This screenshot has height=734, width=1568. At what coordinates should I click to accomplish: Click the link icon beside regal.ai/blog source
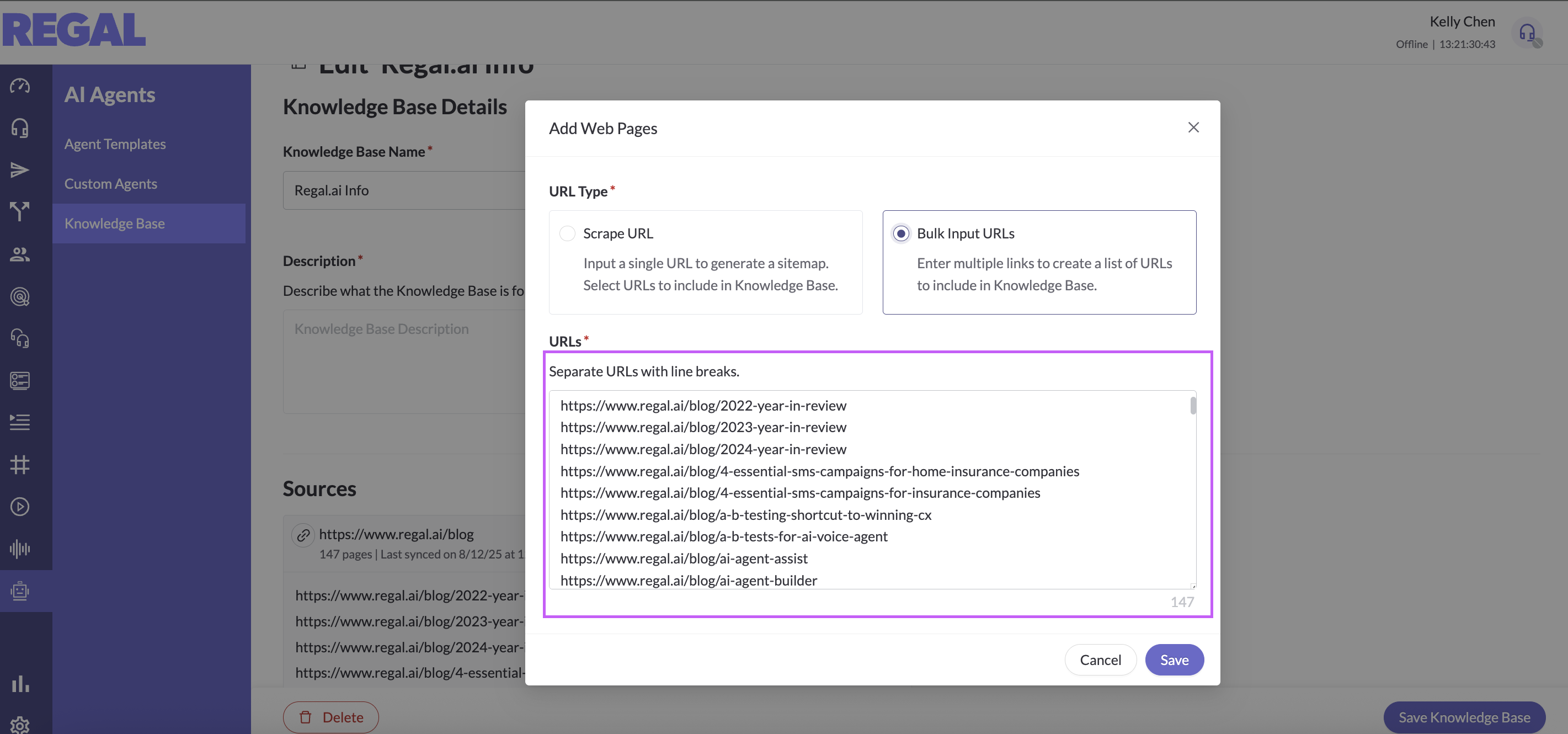pyautogui.click(x=303, y=535)
